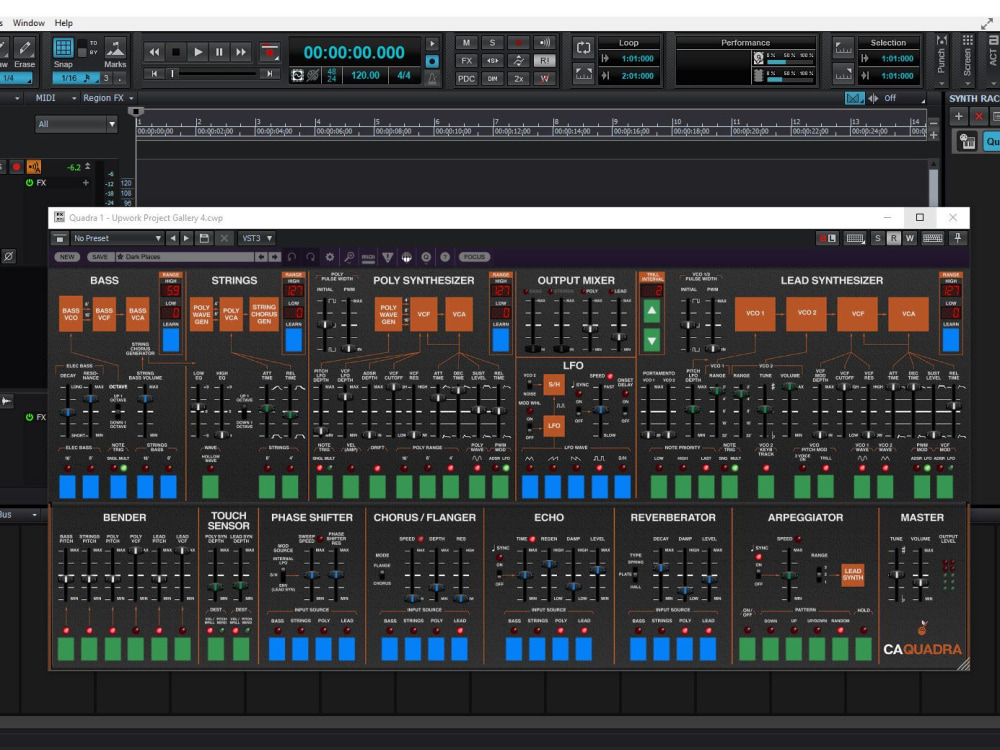1000x750 pixels.
Task: Open the Region FX menu
Action: [x=107, y=98]
